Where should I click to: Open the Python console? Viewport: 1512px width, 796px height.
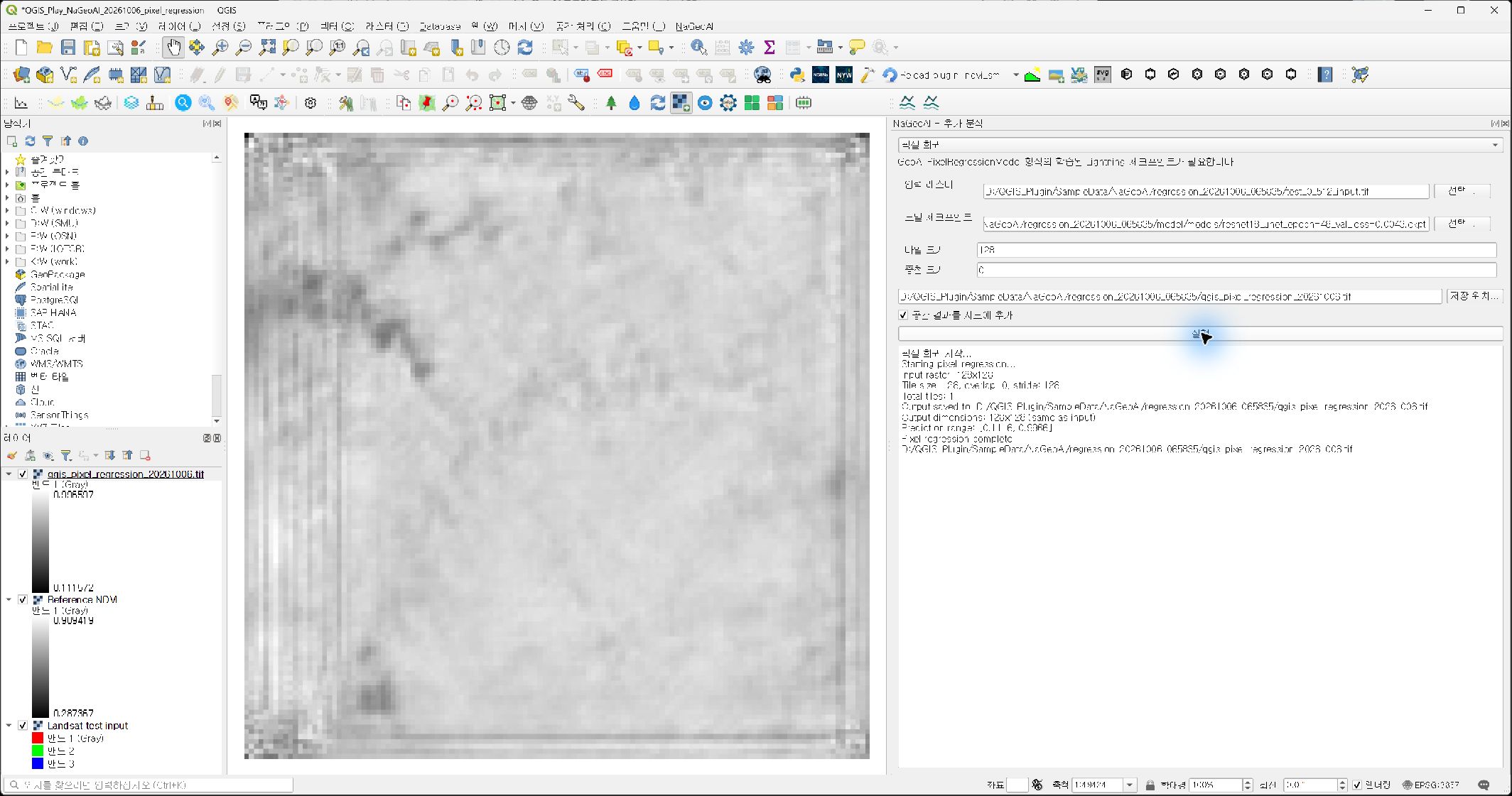797,75
